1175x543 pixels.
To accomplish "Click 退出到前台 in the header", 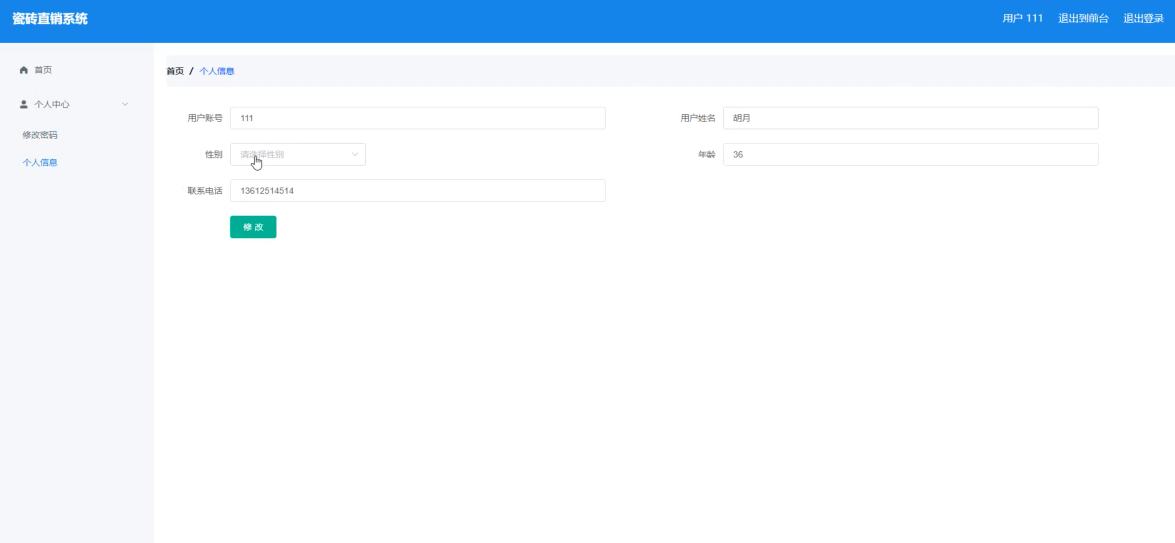I will click(x=1084, y=19).
